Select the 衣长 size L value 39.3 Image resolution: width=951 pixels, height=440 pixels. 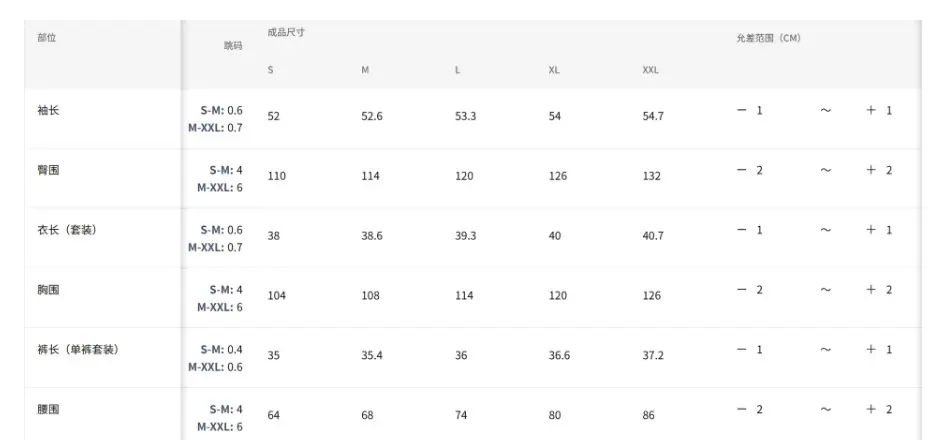click(465, 235)
